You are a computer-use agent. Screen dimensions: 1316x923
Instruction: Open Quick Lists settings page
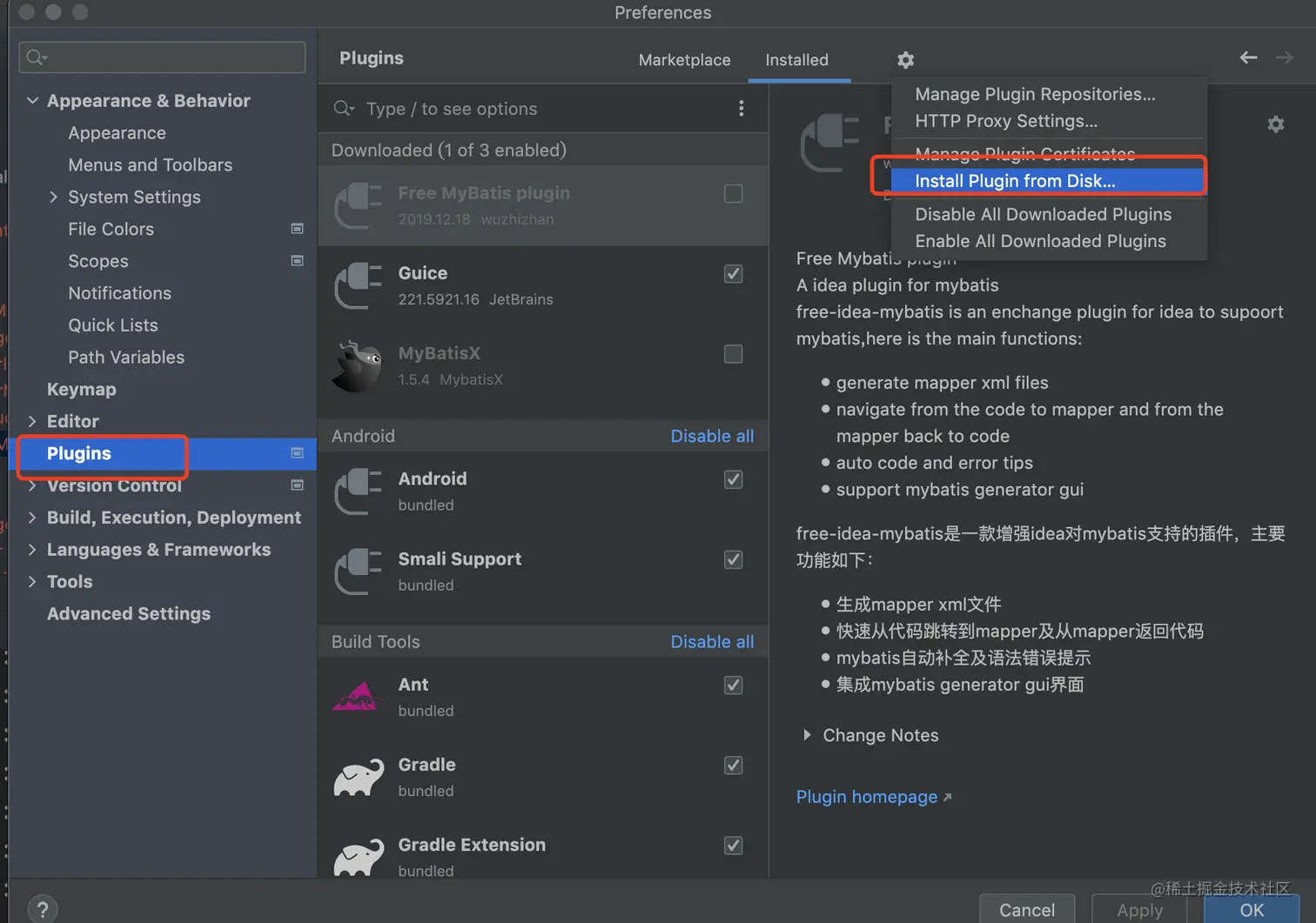coord(113,324)
